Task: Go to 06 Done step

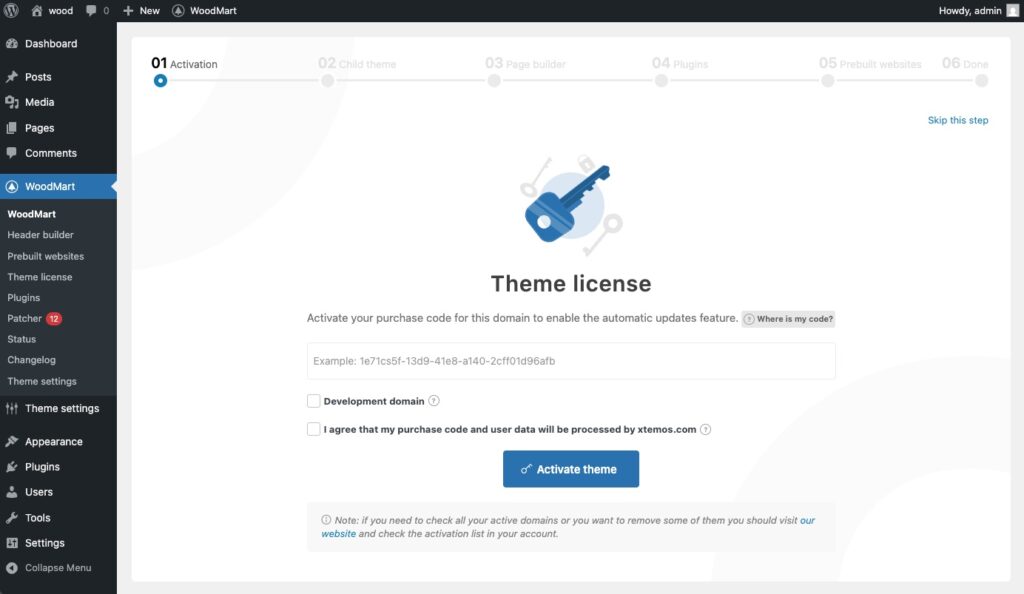Action: 965,63
